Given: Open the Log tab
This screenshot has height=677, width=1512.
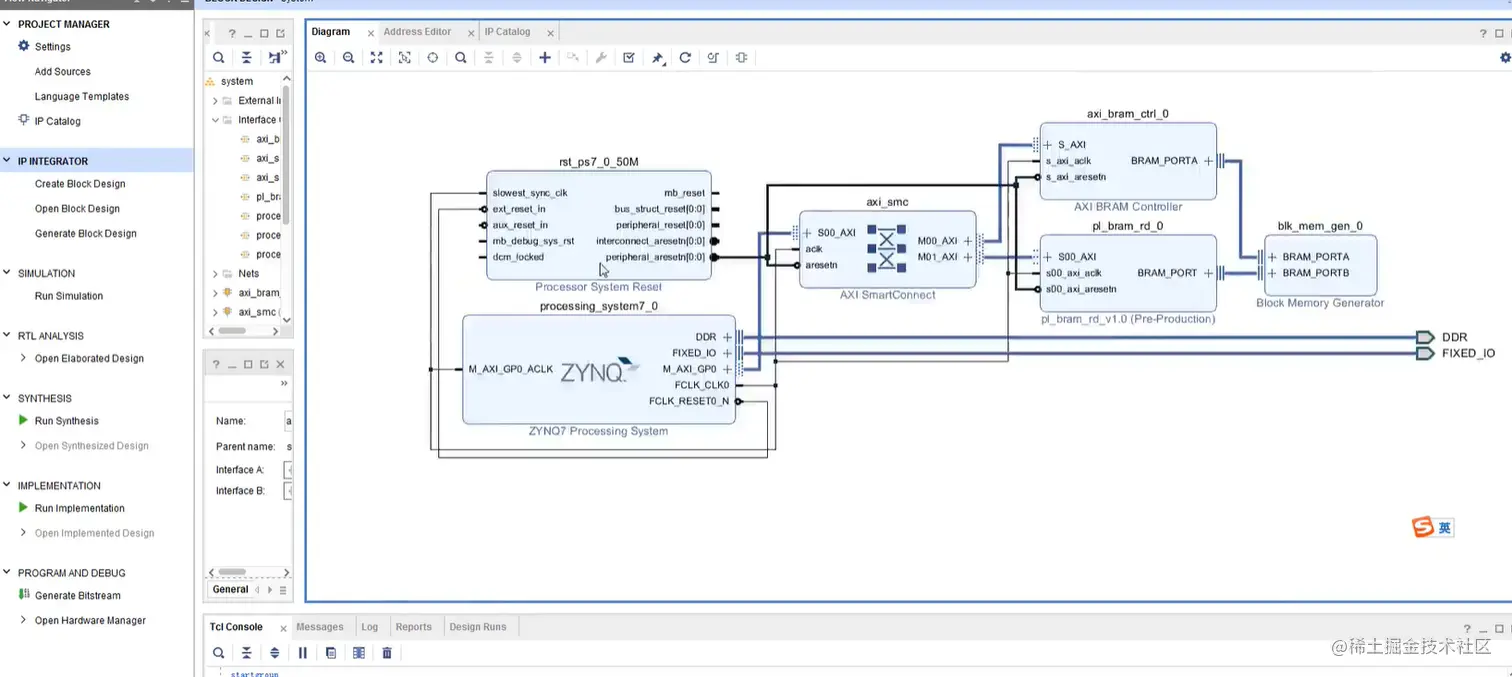Looking at the screenshot, I should (370, 627).
